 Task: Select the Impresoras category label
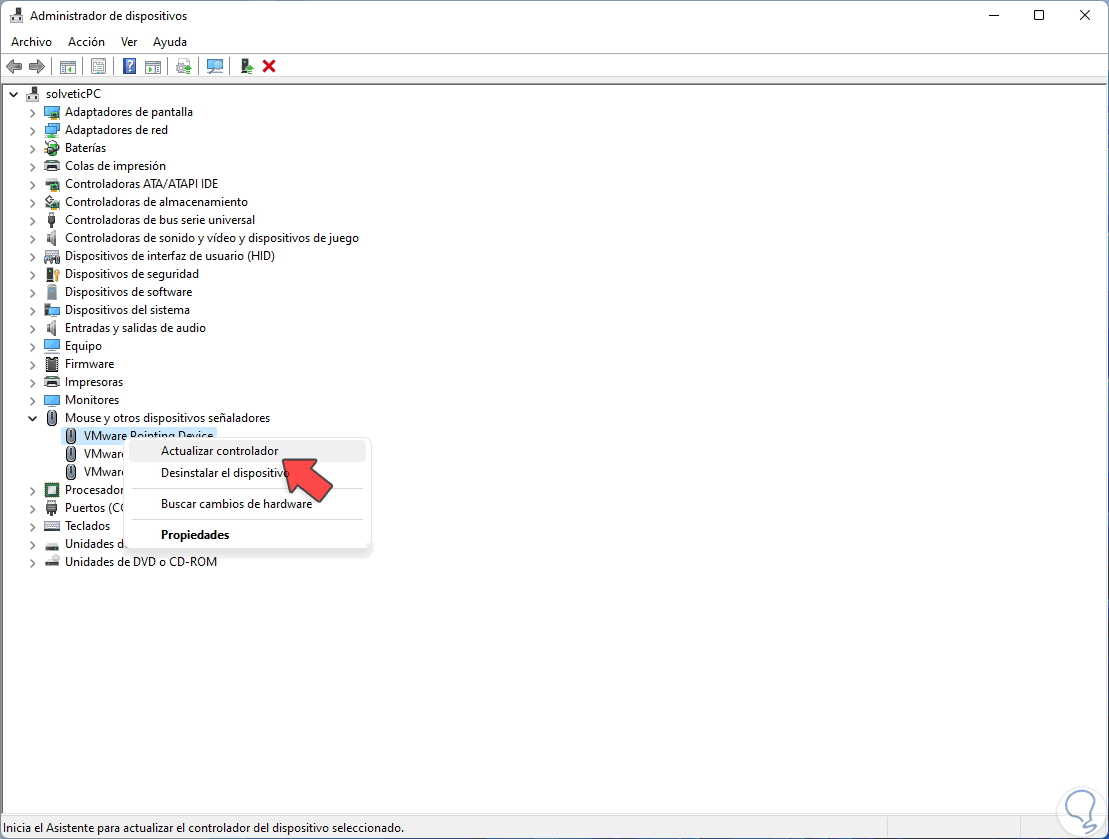coord(94,382)
